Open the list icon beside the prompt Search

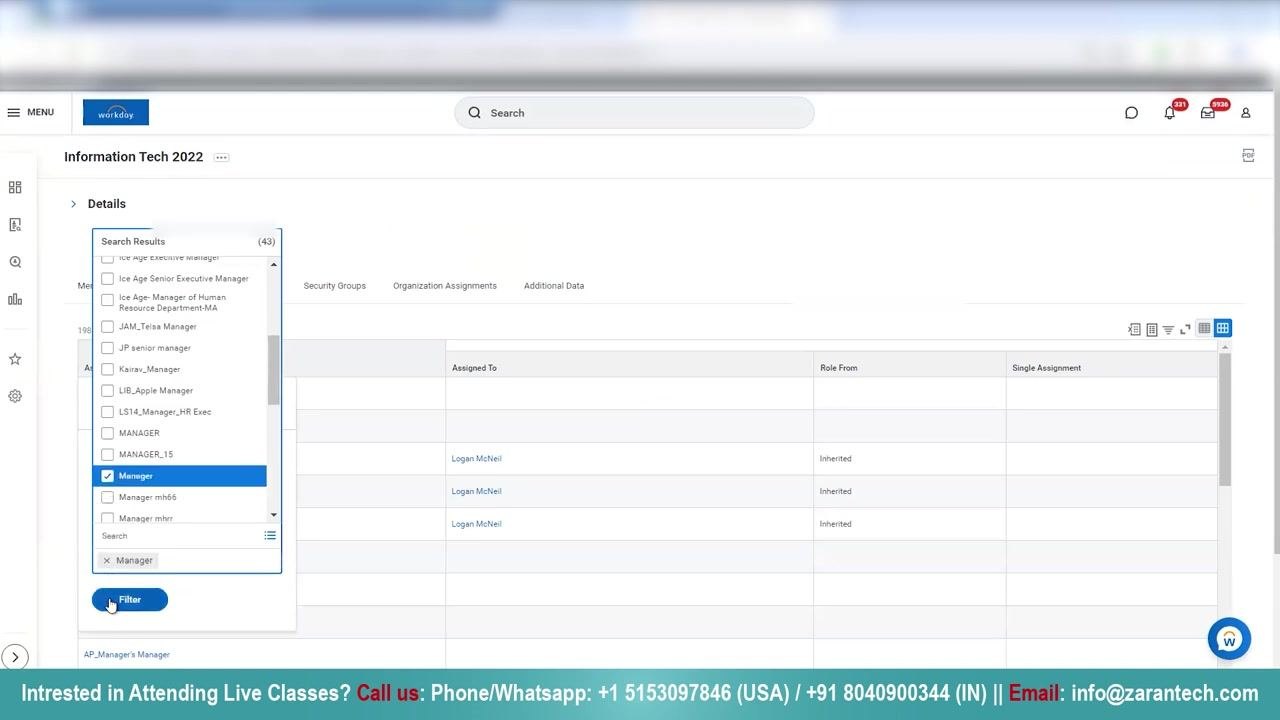(x=270, y=536)
